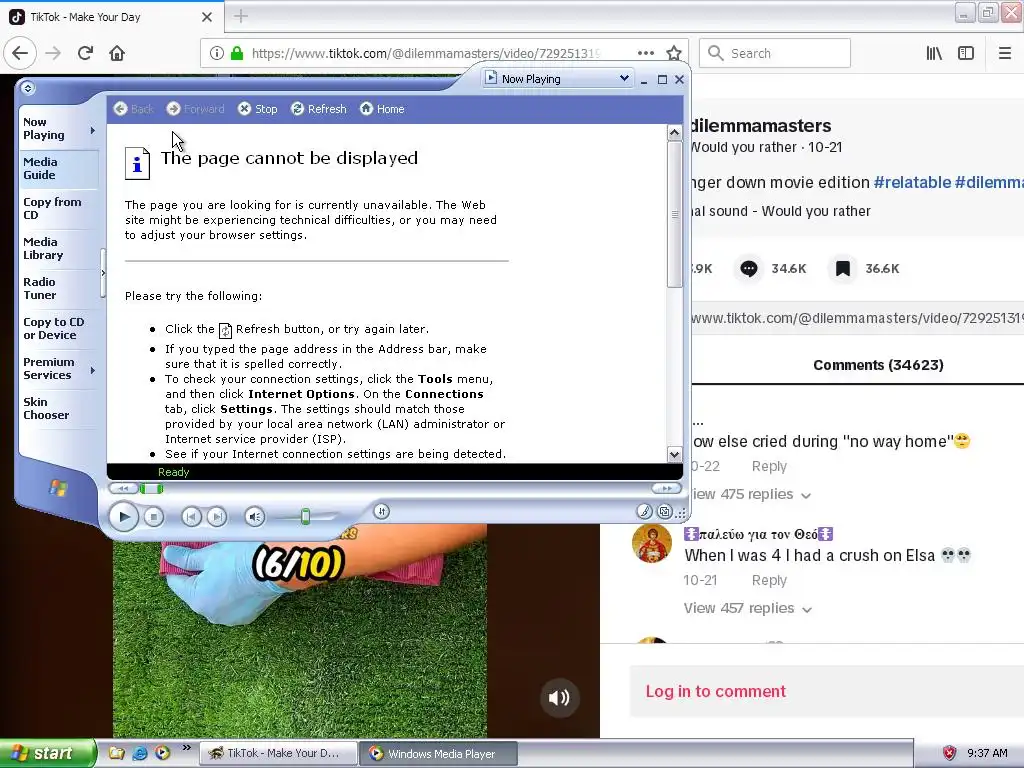Click the Back button in Media Guide
Image resolution: width=1024 pixels, height=768 pixels.
click(133, 109)
